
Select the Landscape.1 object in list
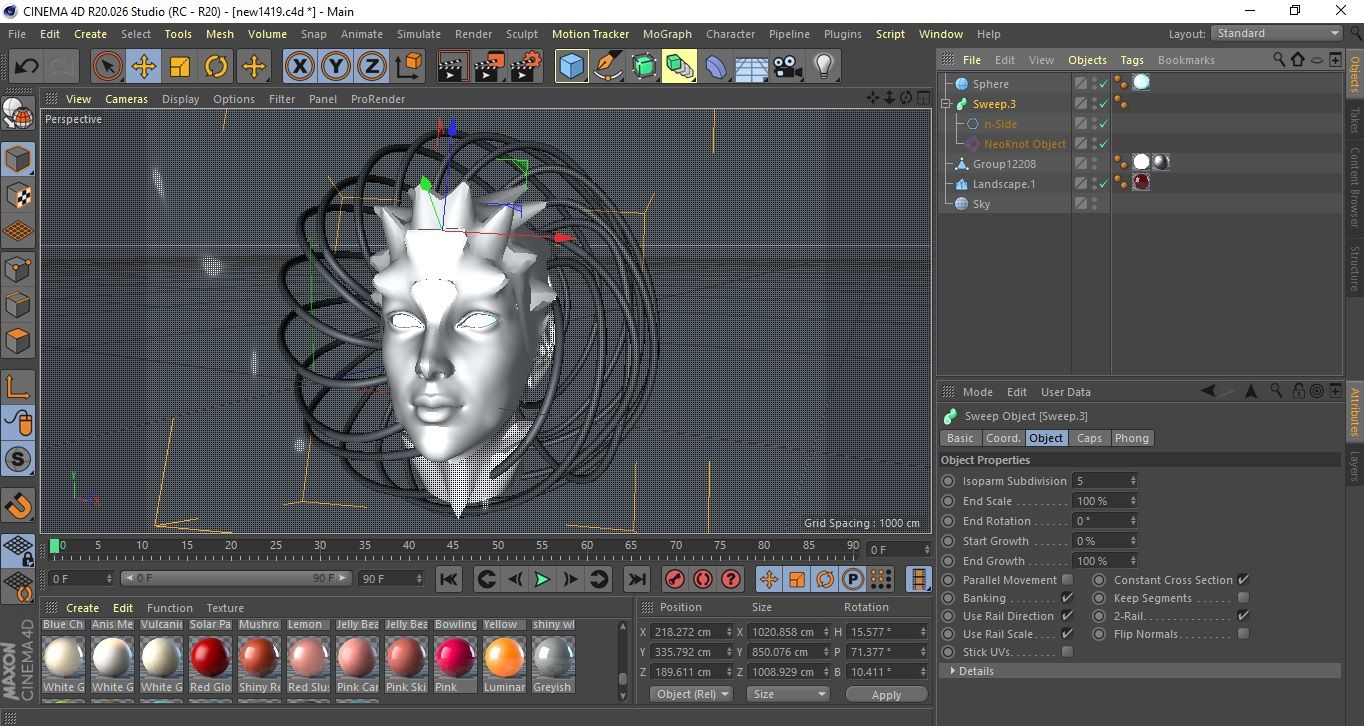(1003, 184)
